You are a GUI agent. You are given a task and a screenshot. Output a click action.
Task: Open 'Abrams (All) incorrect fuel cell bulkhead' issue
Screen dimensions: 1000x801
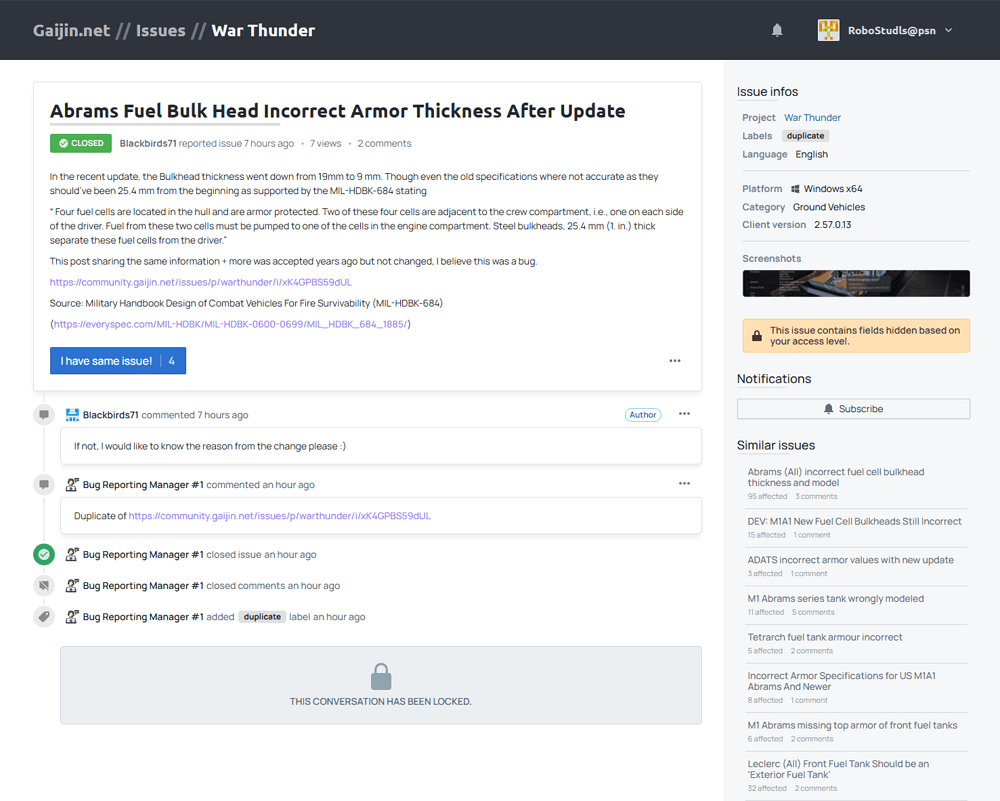pyautogui.click(x=836, y=477)
